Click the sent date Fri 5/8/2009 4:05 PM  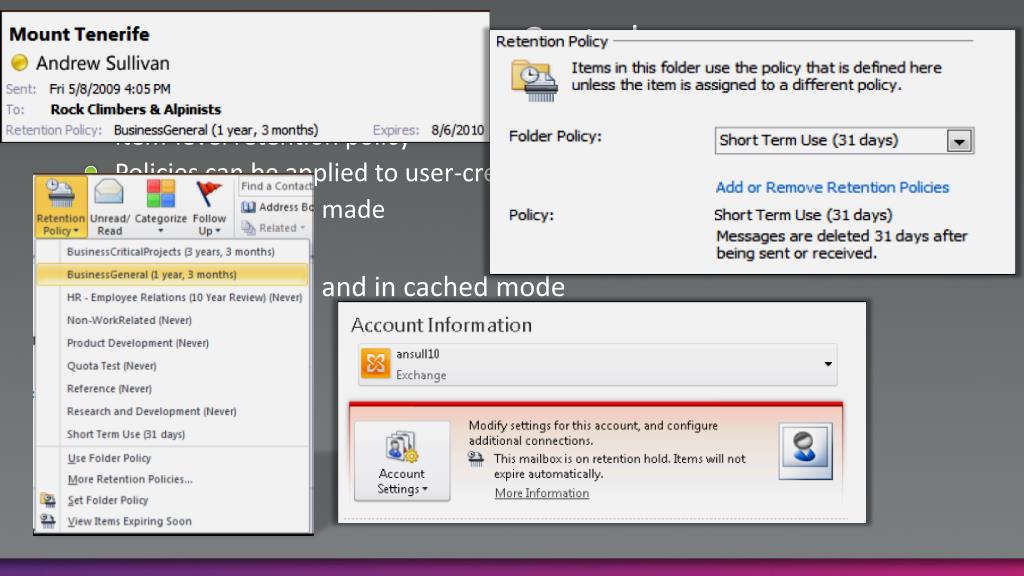coord(110,89)
